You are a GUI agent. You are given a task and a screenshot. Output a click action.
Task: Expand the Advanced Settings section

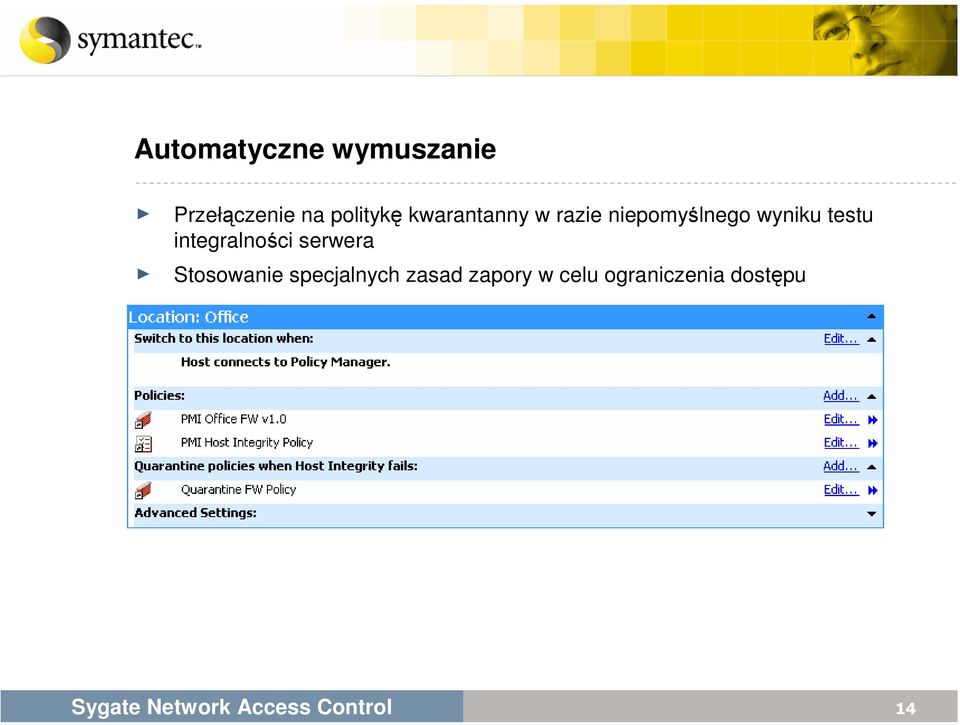point(872,514)
